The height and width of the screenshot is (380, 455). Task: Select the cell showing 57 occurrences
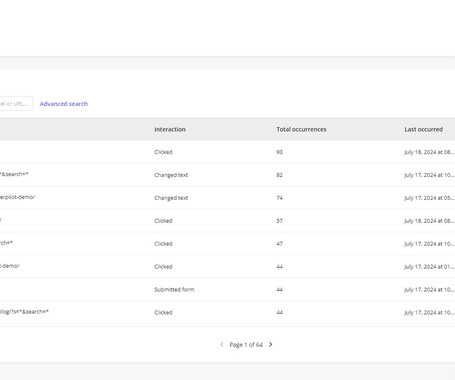pyautogui.click(x=279, y=221)
